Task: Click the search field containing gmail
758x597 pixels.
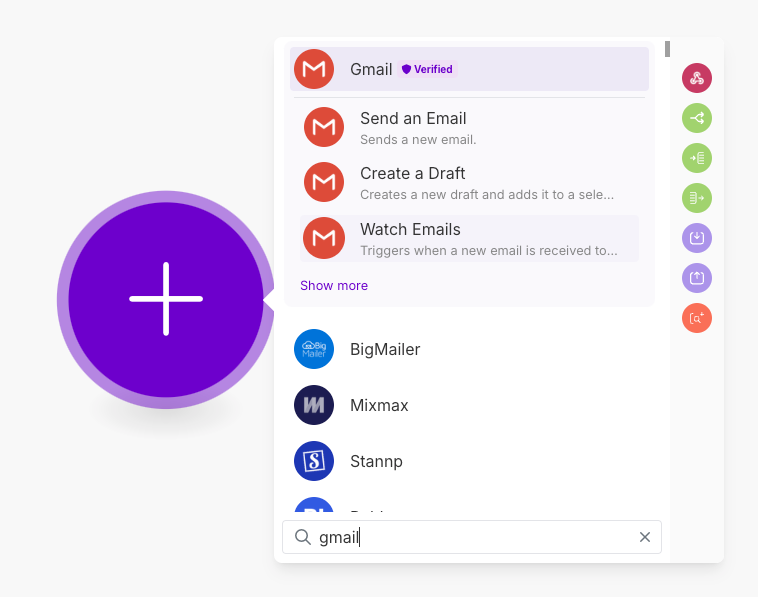Action: coord(472,537)
